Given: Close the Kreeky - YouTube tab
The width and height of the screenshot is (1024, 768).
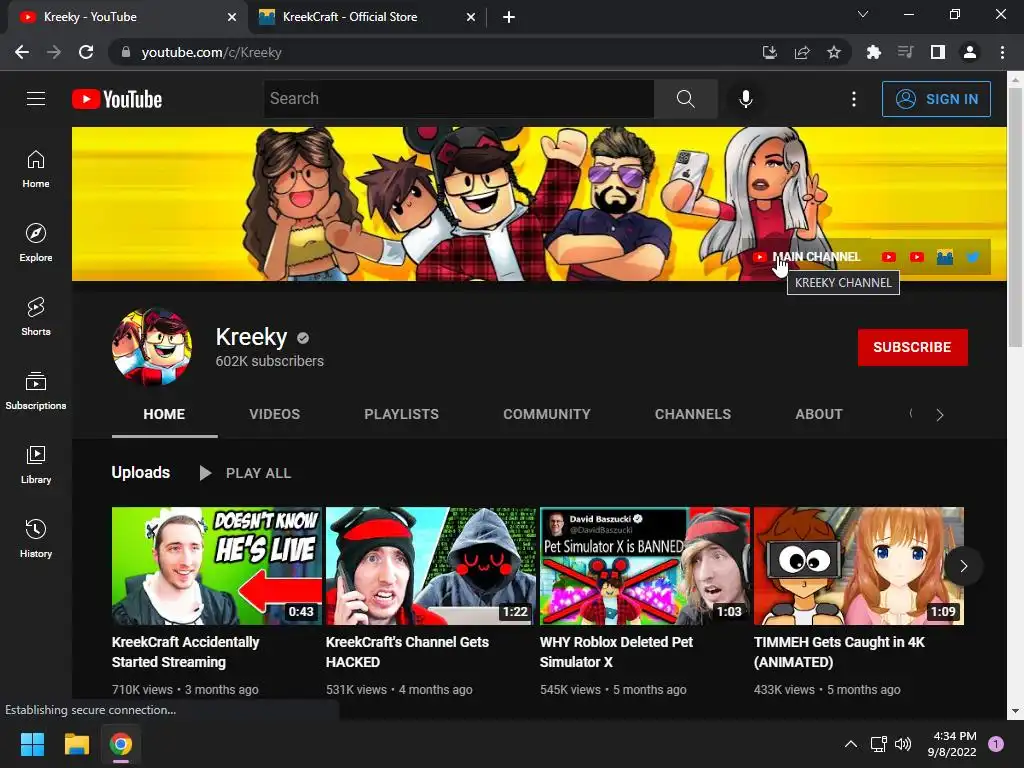Looking at the screenshot, I should click(232, 17).
